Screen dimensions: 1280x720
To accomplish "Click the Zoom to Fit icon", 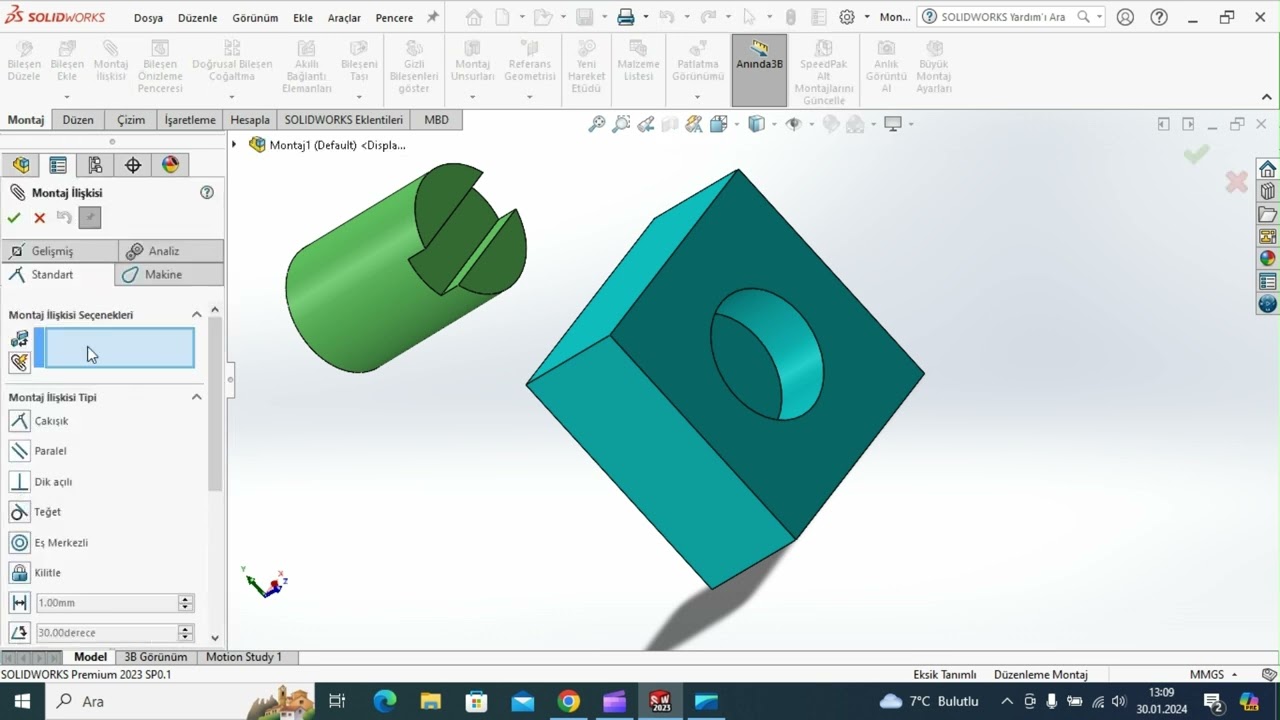I will (597, 124).
